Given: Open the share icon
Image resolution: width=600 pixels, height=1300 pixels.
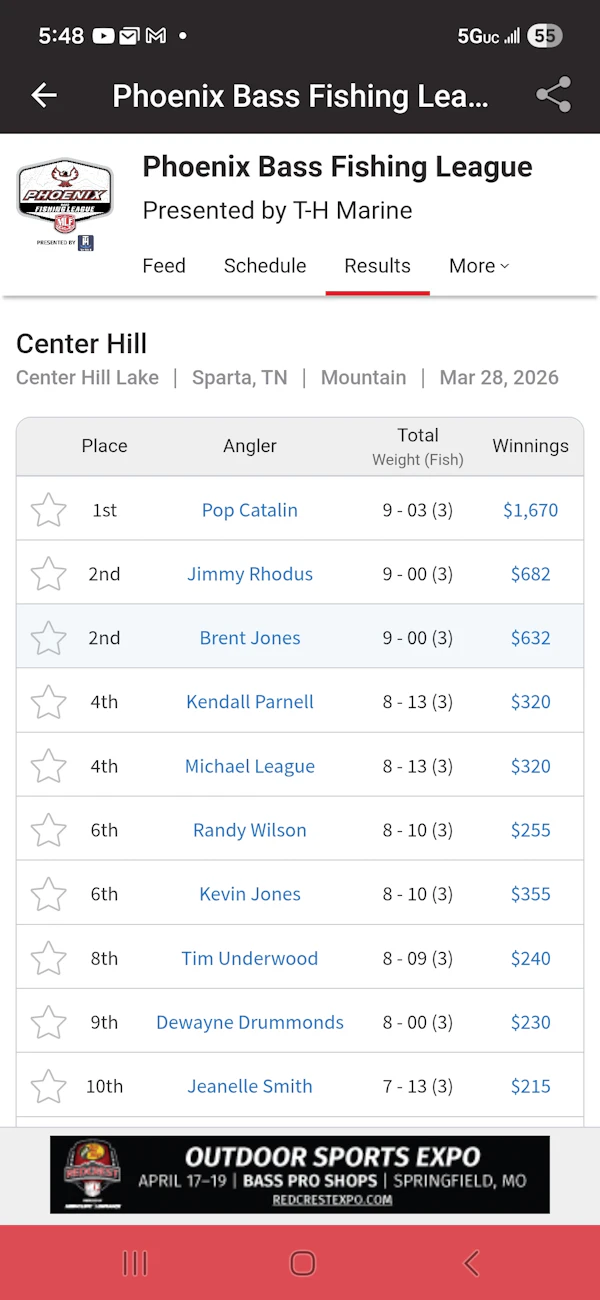Looking at the screenshot, I should coord(553,95).
